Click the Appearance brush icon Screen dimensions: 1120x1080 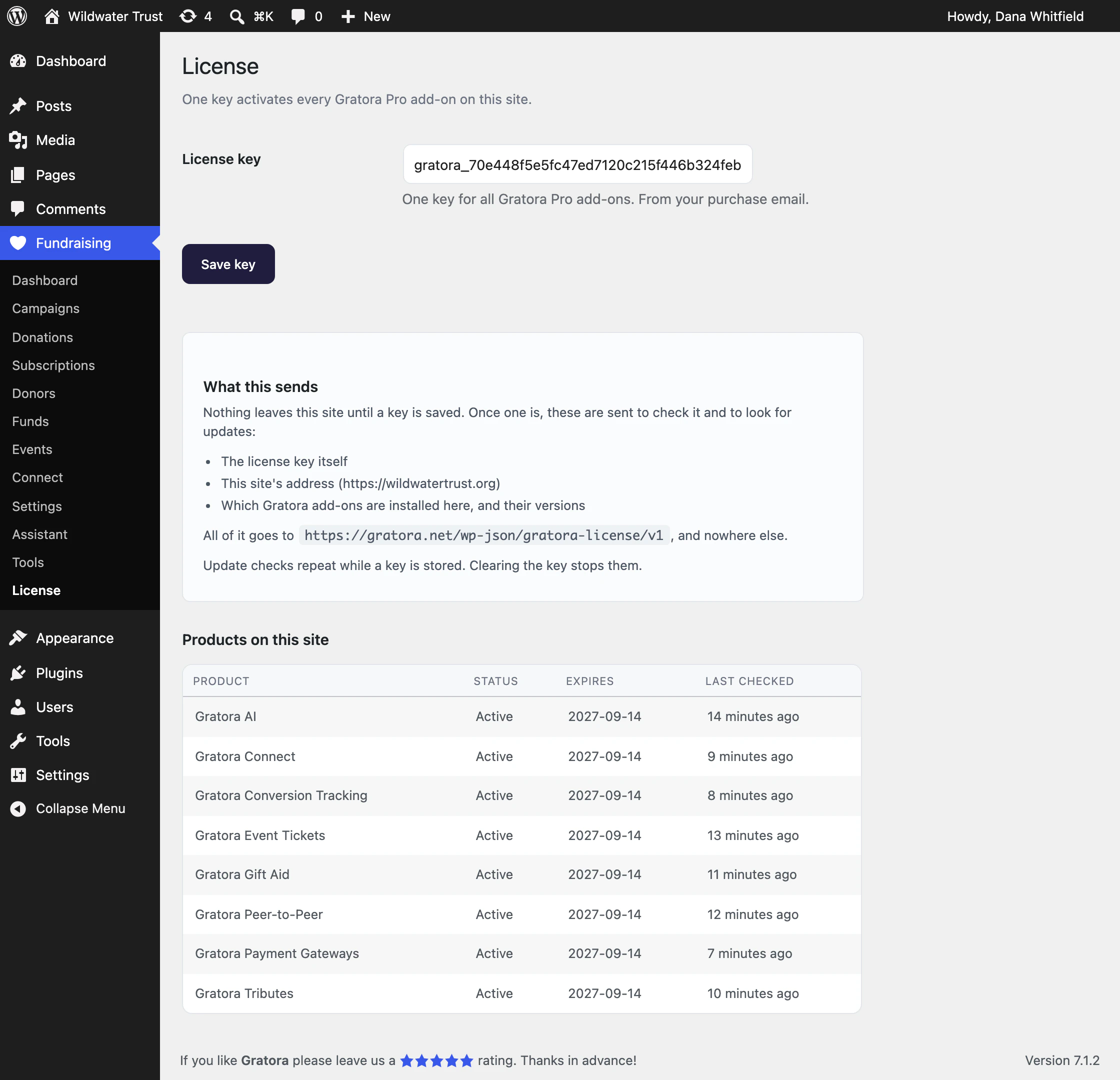pyautogui.click(x=18, y=637)
